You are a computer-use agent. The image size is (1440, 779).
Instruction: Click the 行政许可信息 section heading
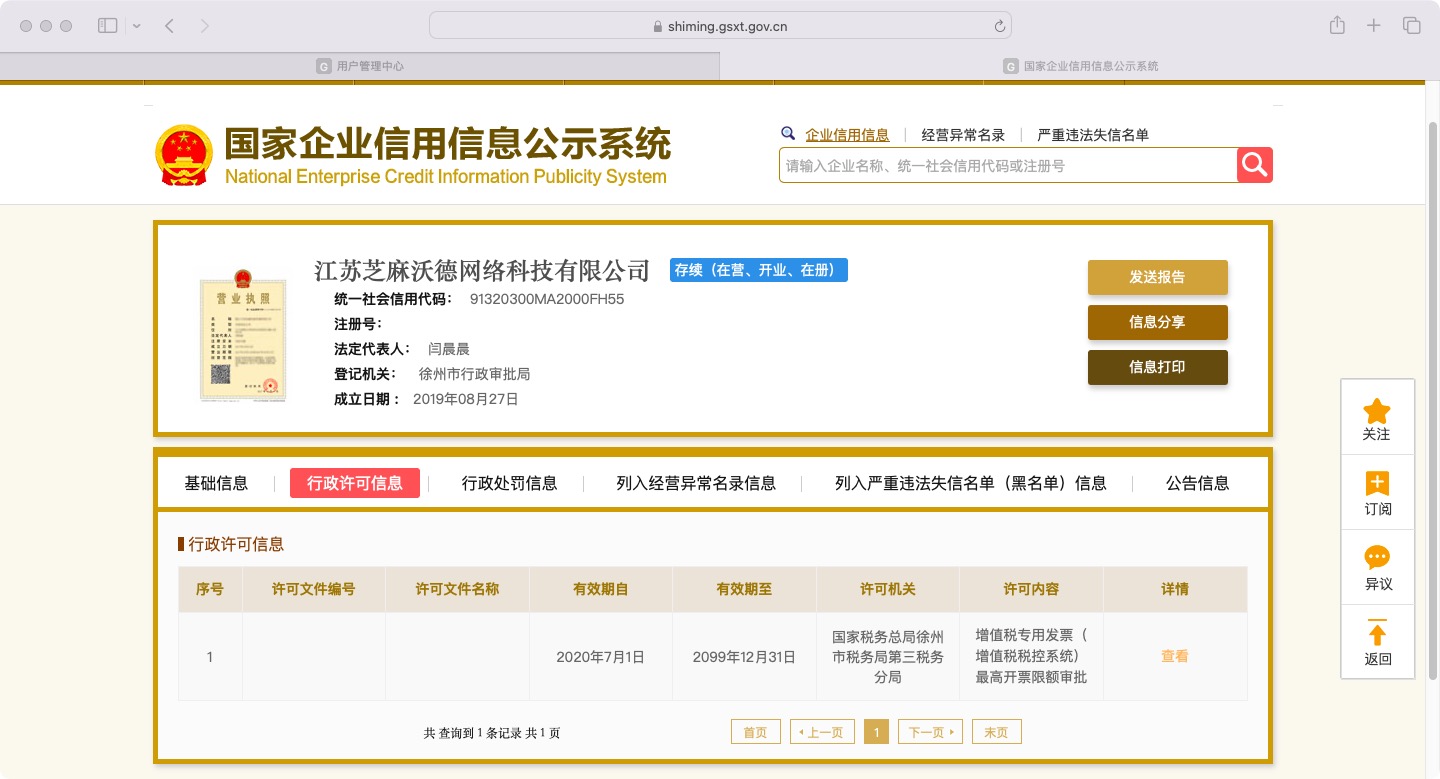(236, 544)
